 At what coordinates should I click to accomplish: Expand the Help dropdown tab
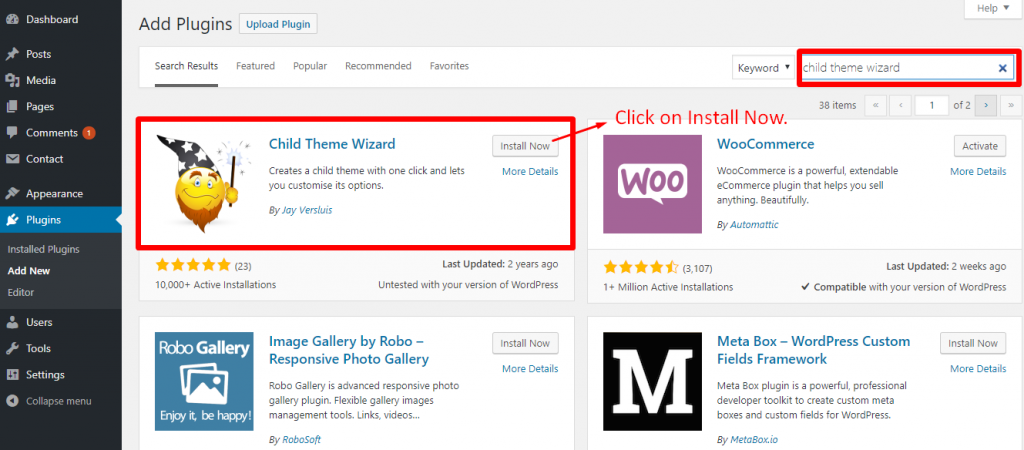(995, 8)
